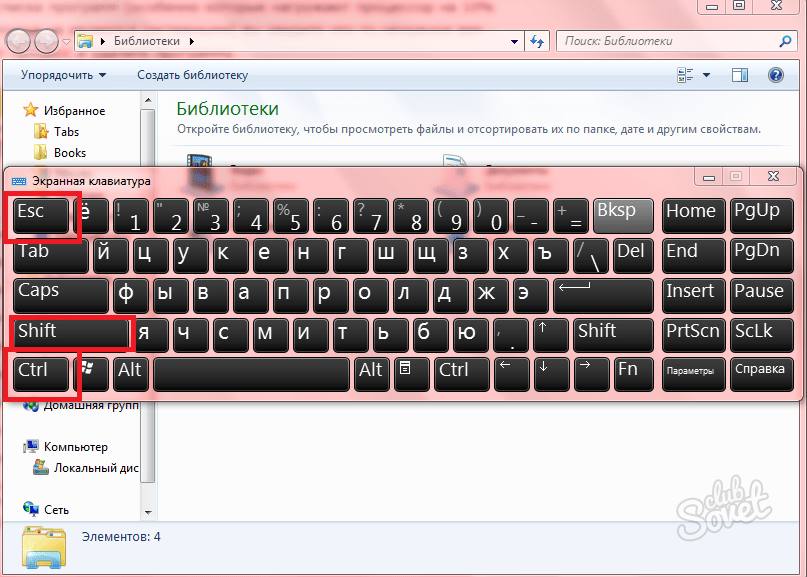
Task: Open address bar history dropdown
Action: [x=514, y=42]
